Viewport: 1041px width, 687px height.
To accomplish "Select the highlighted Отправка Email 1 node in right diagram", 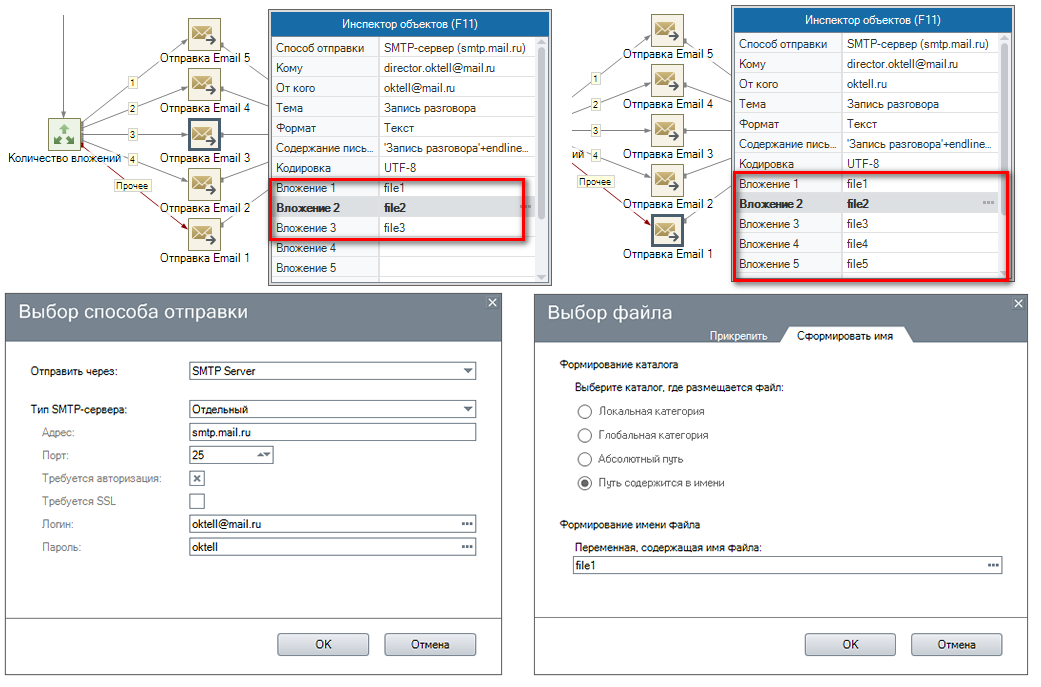I will point(667,231).
